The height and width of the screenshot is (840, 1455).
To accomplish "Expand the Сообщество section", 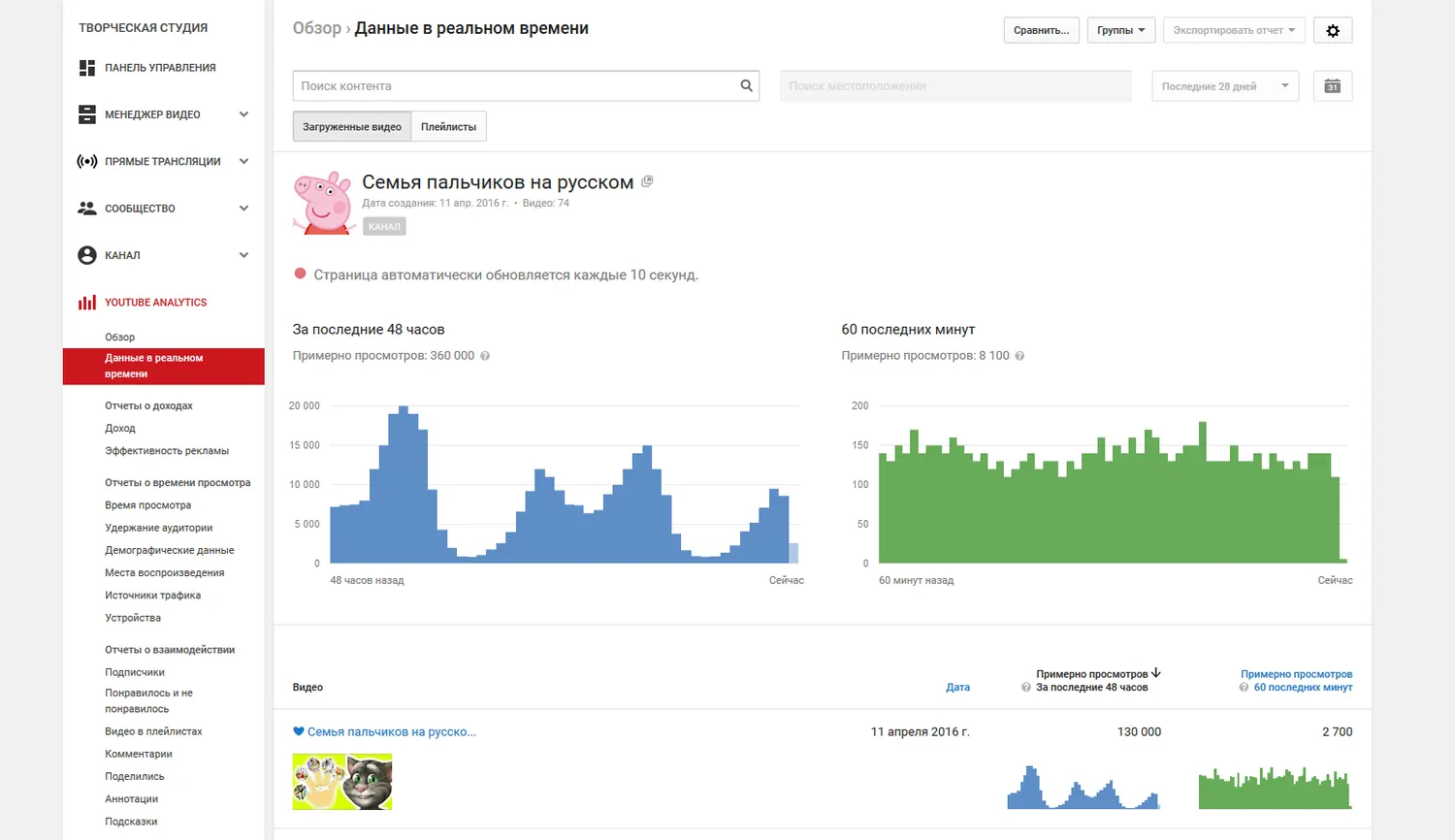I will [x=243, y=209].
